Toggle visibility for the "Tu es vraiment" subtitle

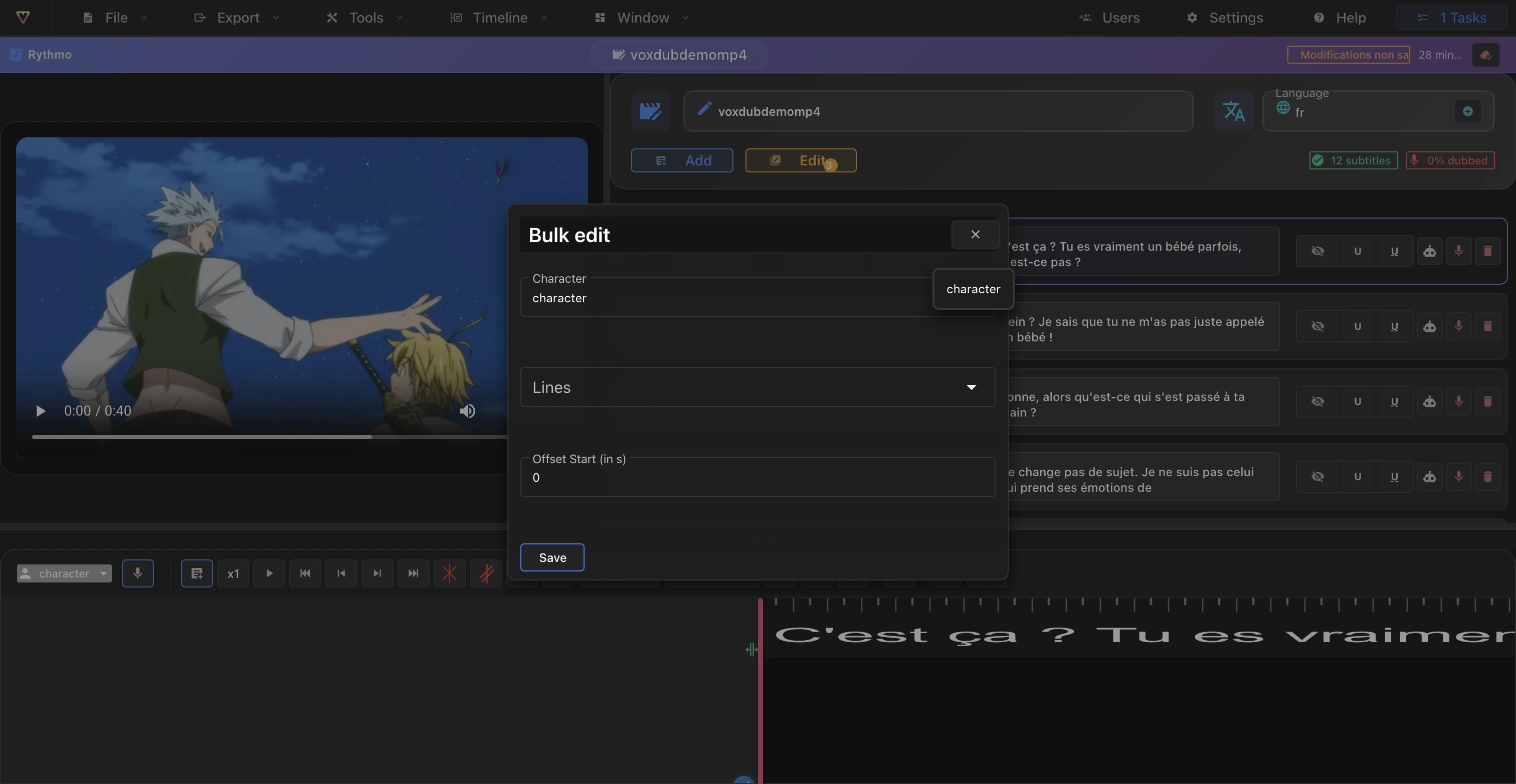tap(1317, 251)
